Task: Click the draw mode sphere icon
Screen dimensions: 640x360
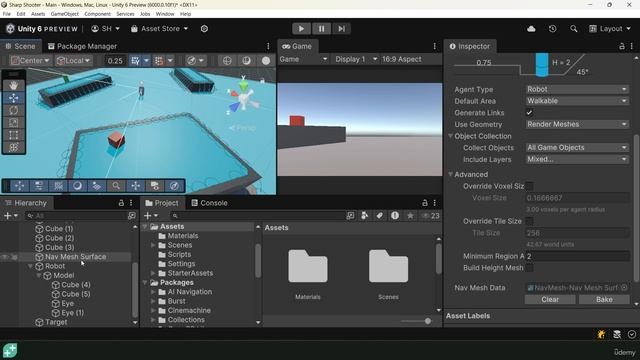Action: click(266, 60)
